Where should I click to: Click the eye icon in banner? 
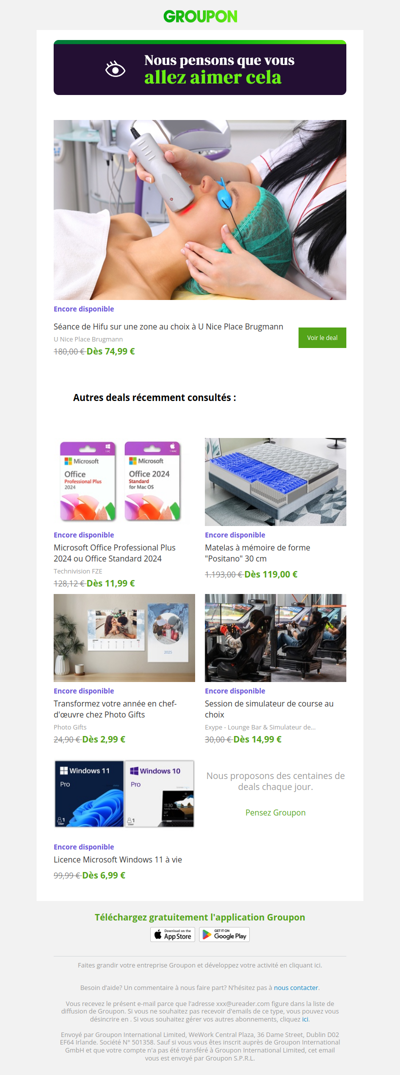pyautogui.click(x=115, y=69)
